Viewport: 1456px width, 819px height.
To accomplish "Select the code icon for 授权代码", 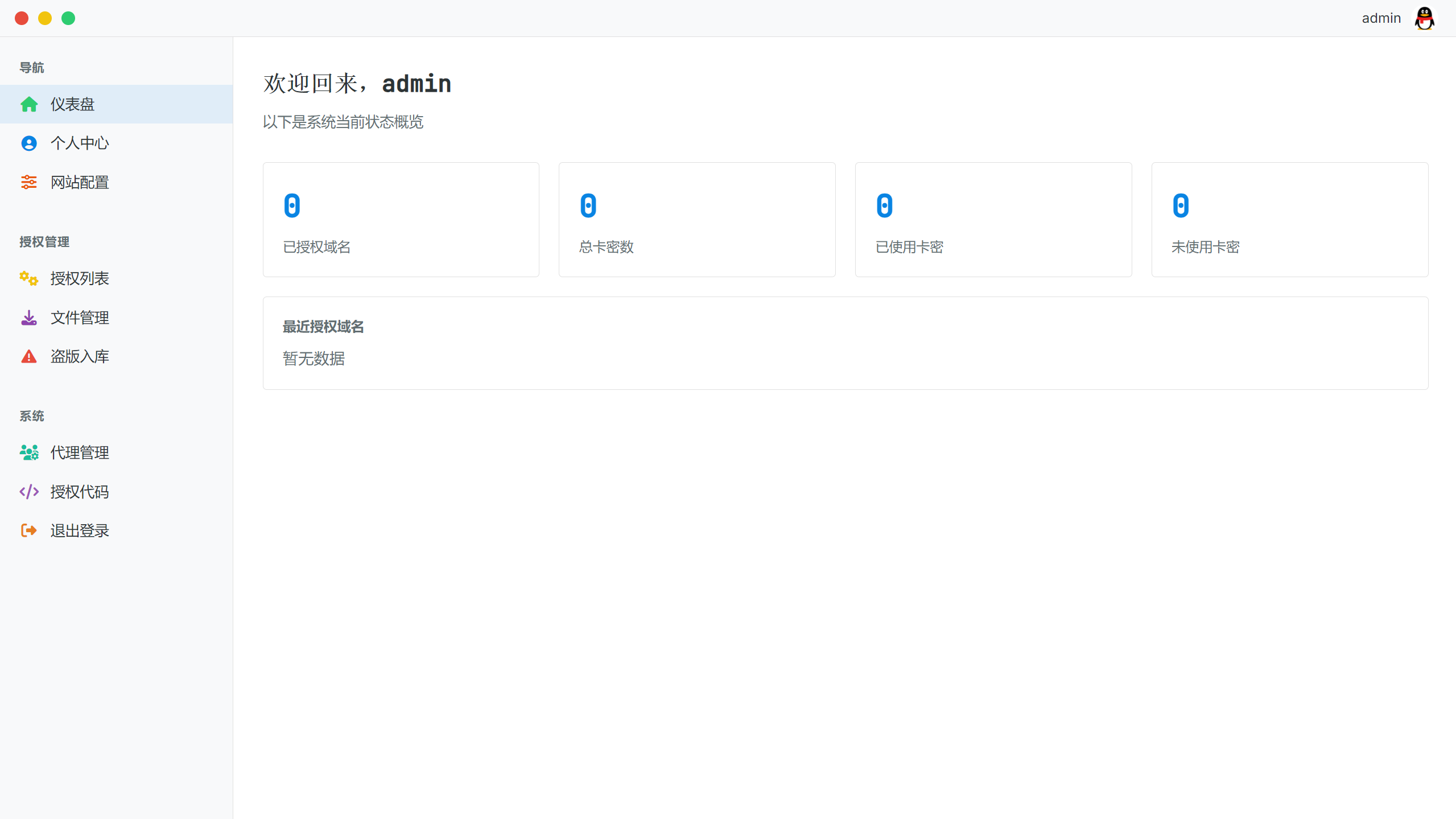I will click(28, 491).
